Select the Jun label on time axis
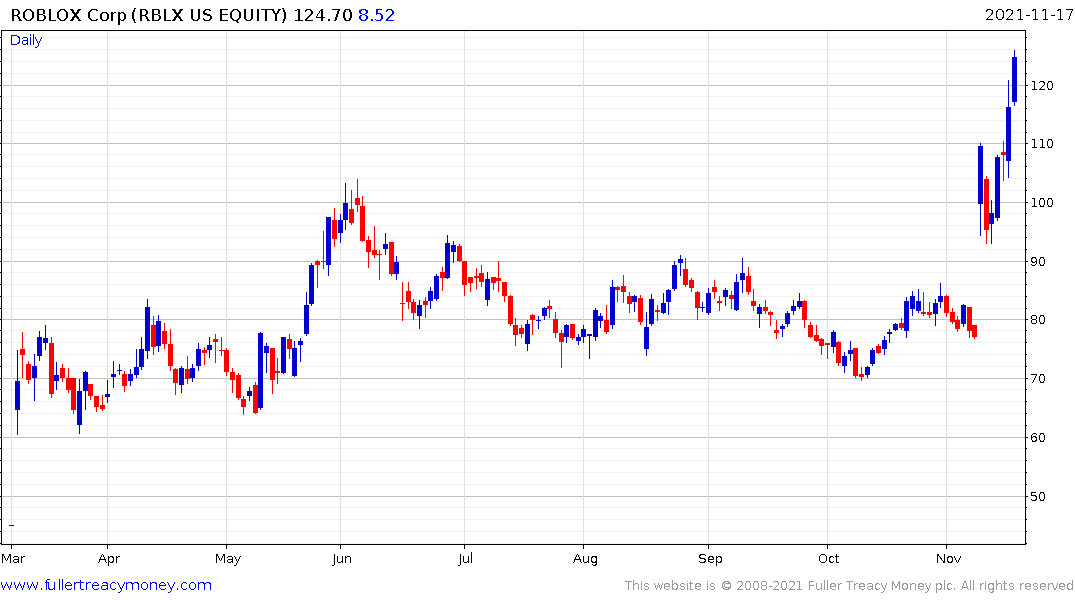 [x=341, y=558]
